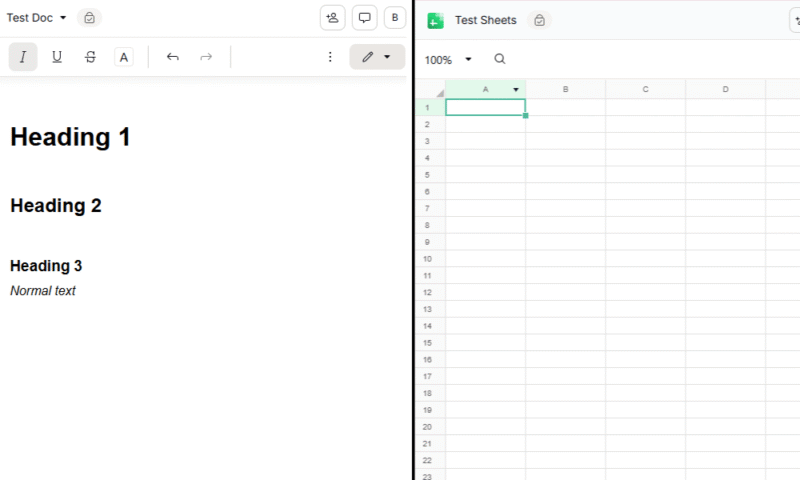Click the add collaborator icon
The width and height of the screenshot is (800, 480).
click(333, 18)
